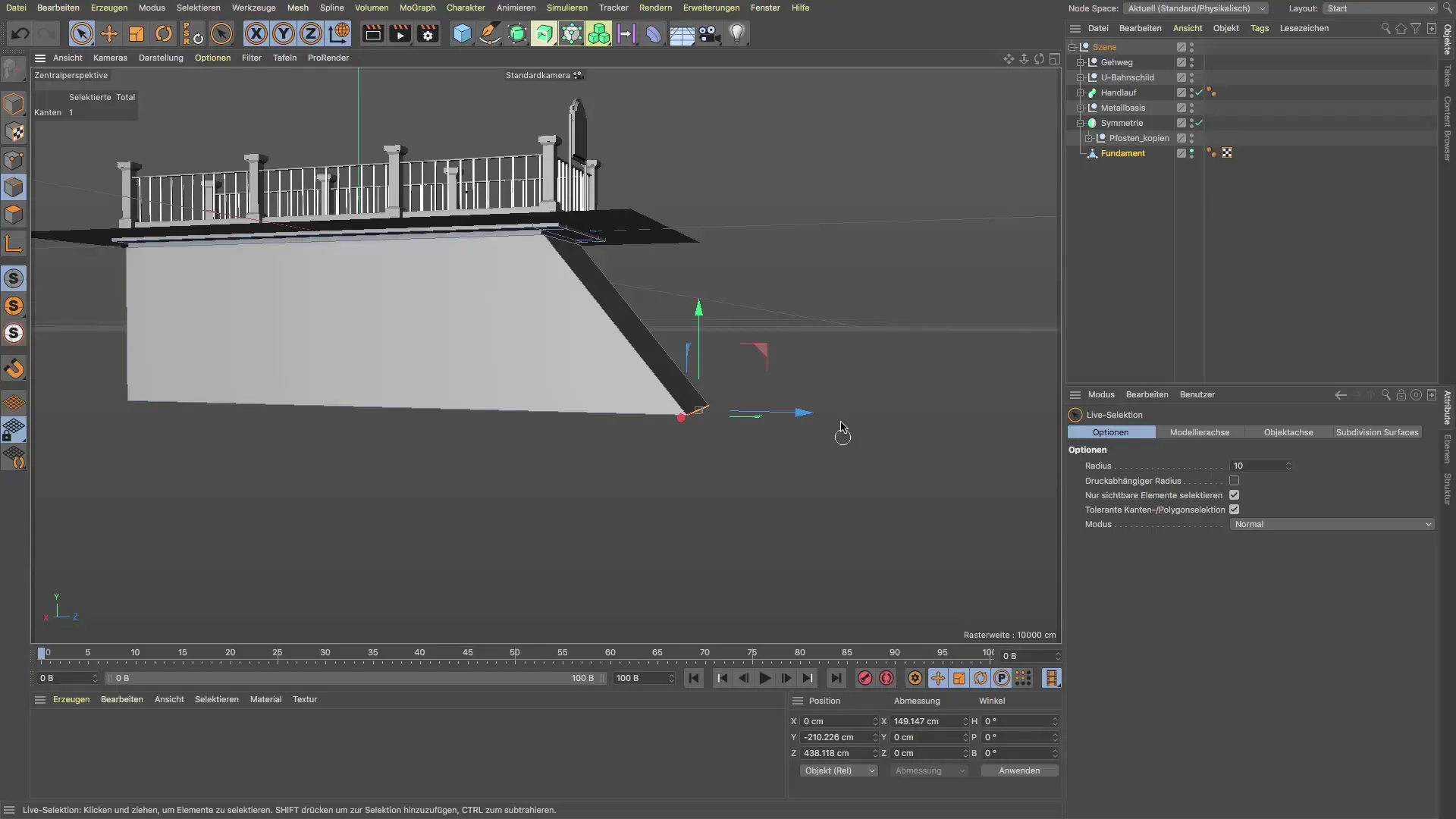Open the deformer bend icon
Image resolution: width=1456 pixels, height=819 pixels.
click(654, 33)
